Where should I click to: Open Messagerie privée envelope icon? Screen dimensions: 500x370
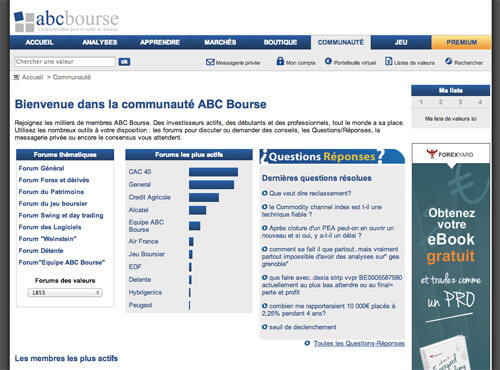(210, 62)
